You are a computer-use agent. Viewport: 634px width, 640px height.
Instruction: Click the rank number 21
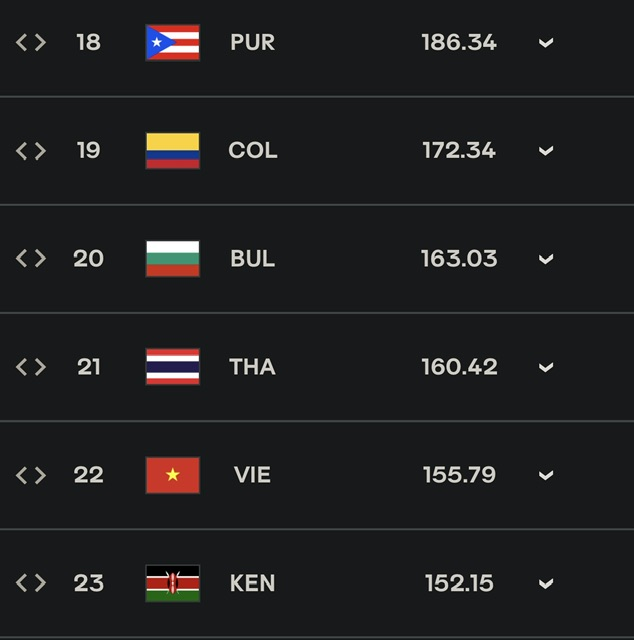point(89,367)
